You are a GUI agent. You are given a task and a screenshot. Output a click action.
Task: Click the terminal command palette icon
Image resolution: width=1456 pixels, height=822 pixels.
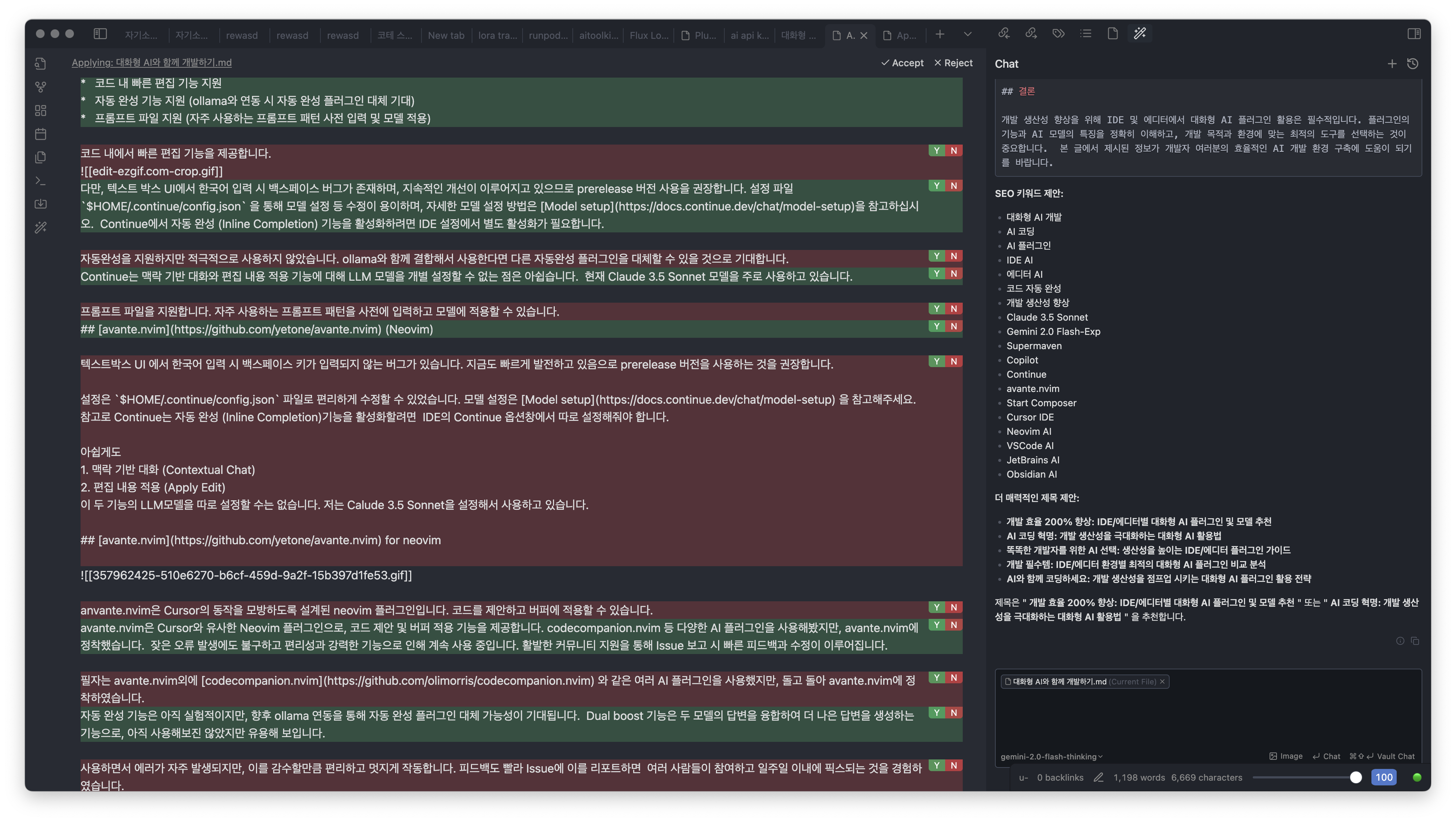pos(40,181)
